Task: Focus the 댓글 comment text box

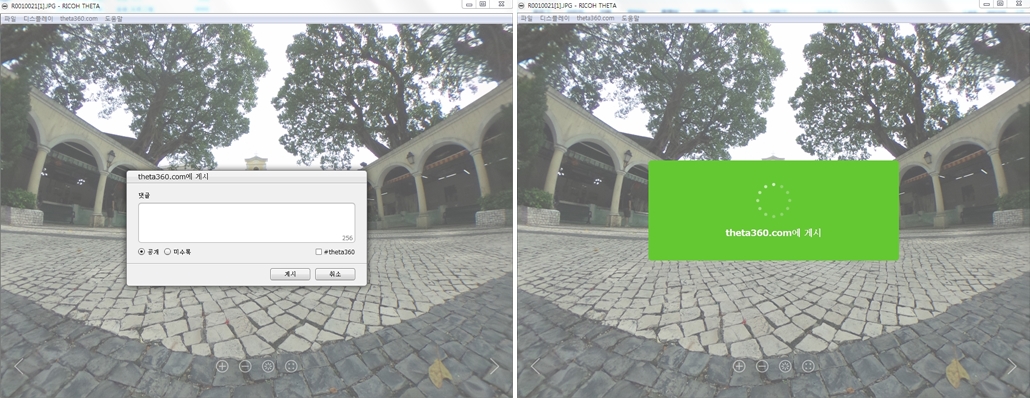Action: pyautogui.click(x=246, y=223)
